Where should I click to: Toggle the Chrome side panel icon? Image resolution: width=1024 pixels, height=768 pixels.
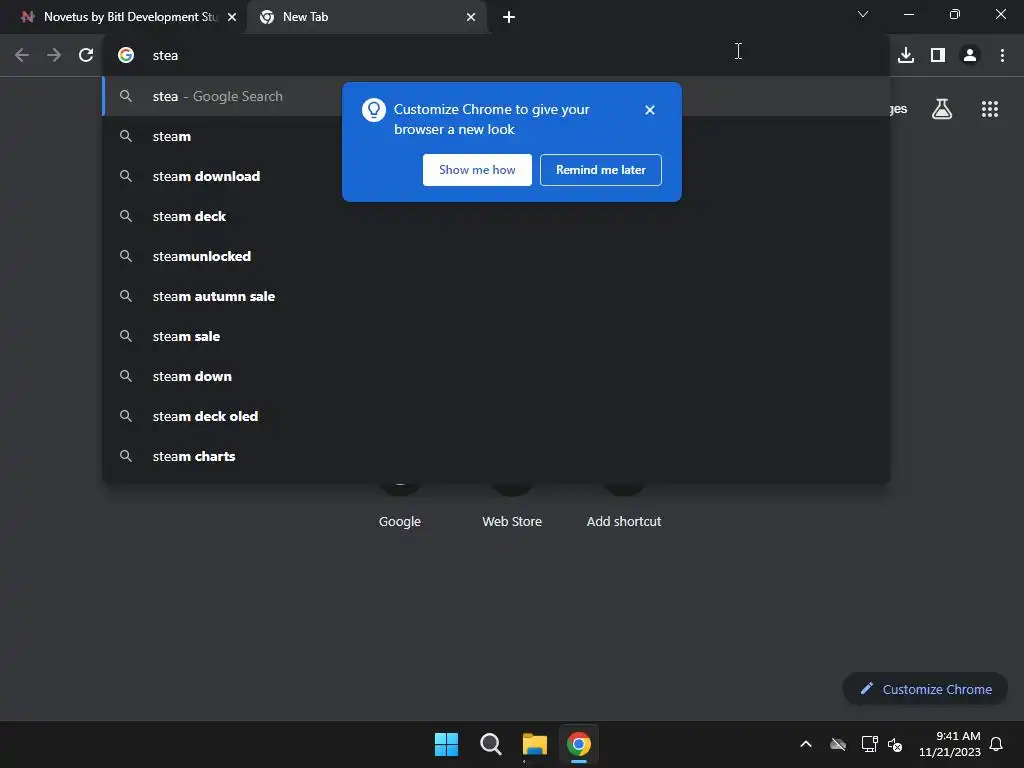point(938,56)
